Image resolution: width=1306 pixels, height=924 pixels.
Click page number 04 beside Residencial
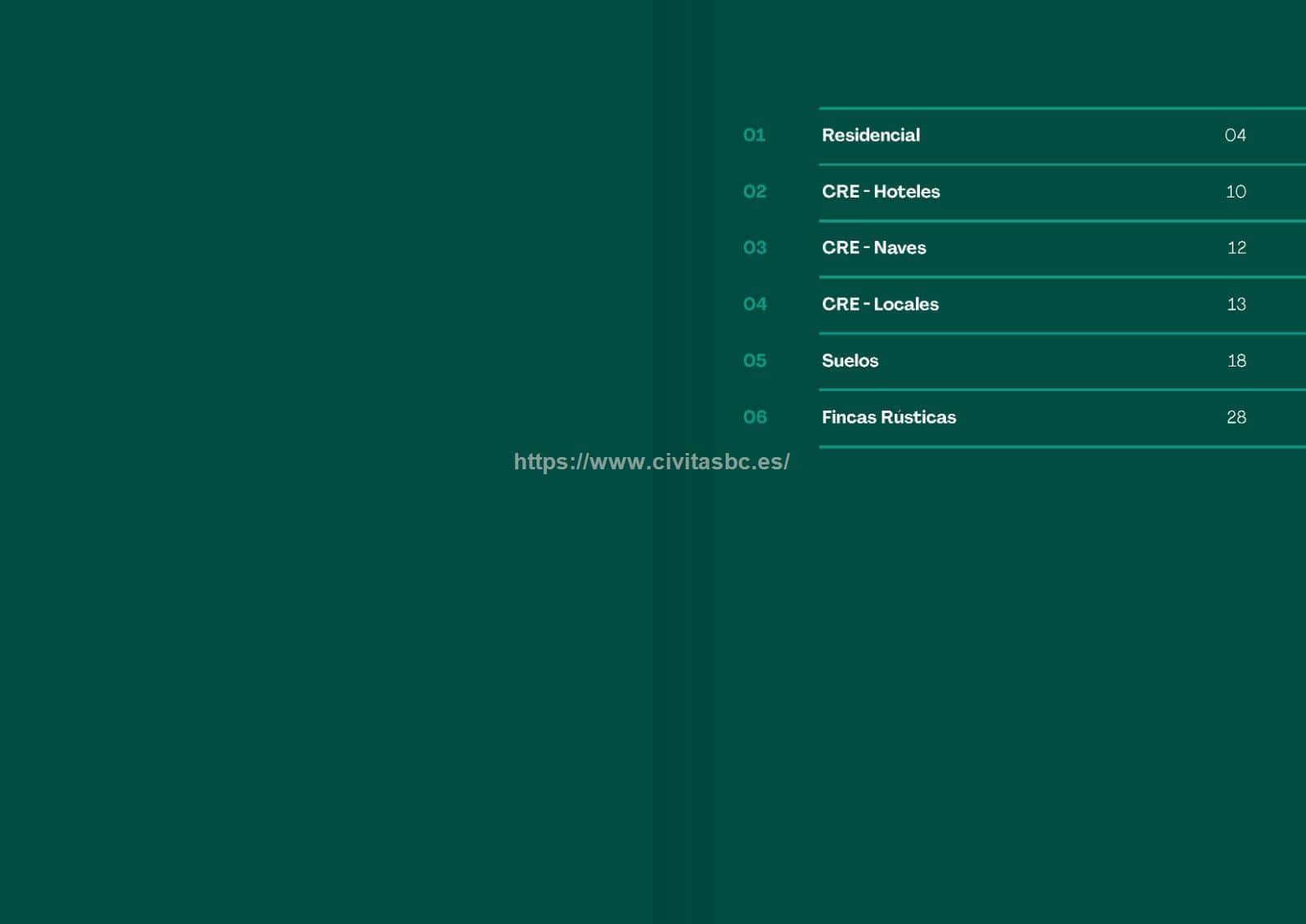pyautogui.click(x=1235, y=135)
